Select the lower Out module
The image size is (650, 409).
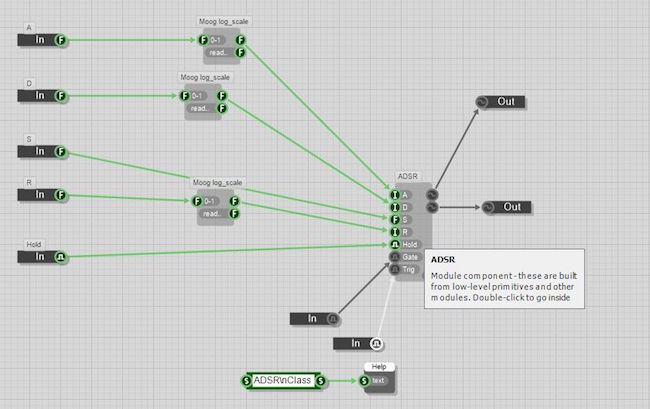tap(512, 207)
